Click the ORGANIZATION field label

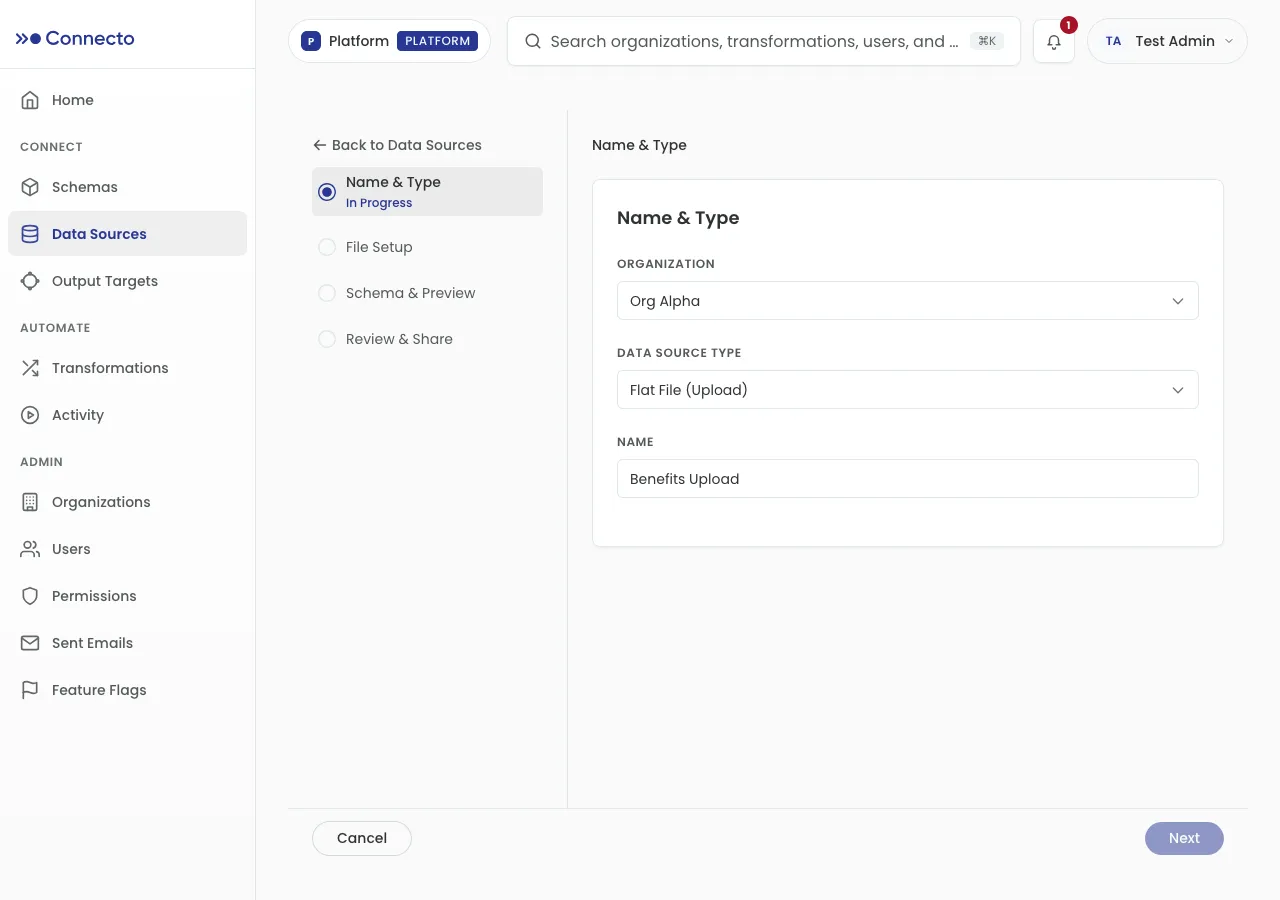pyautogui.click(x=666, y=264)
